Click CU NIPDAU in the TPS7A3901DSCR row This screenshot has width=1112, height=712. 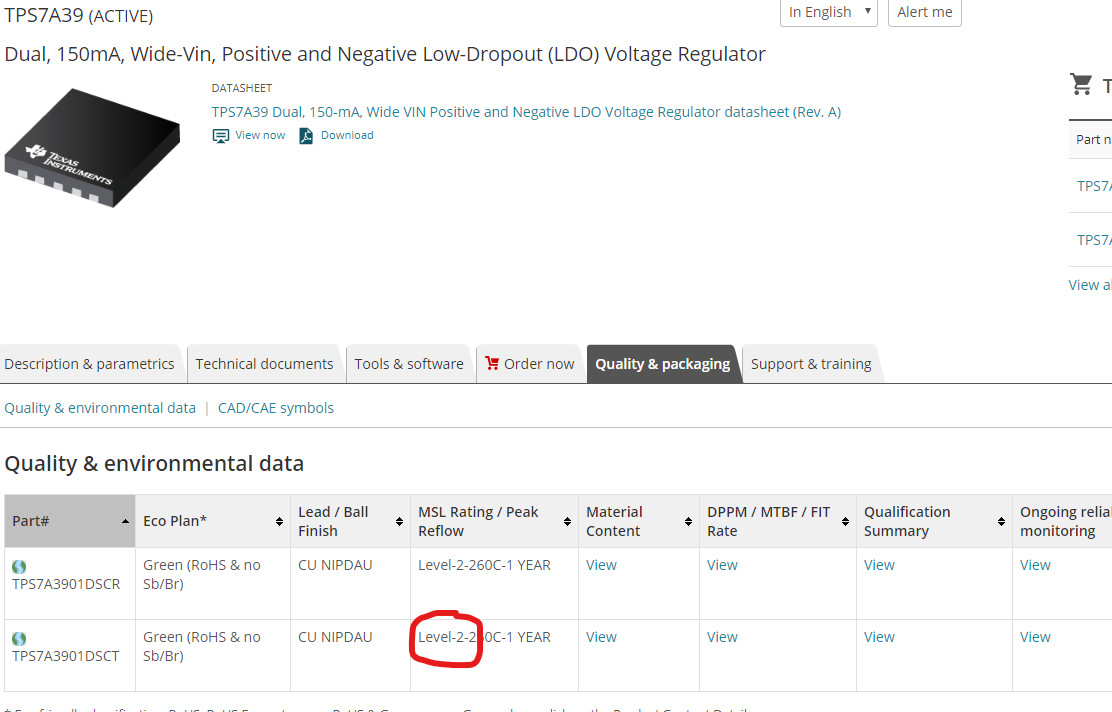click(x=335, y=565)
